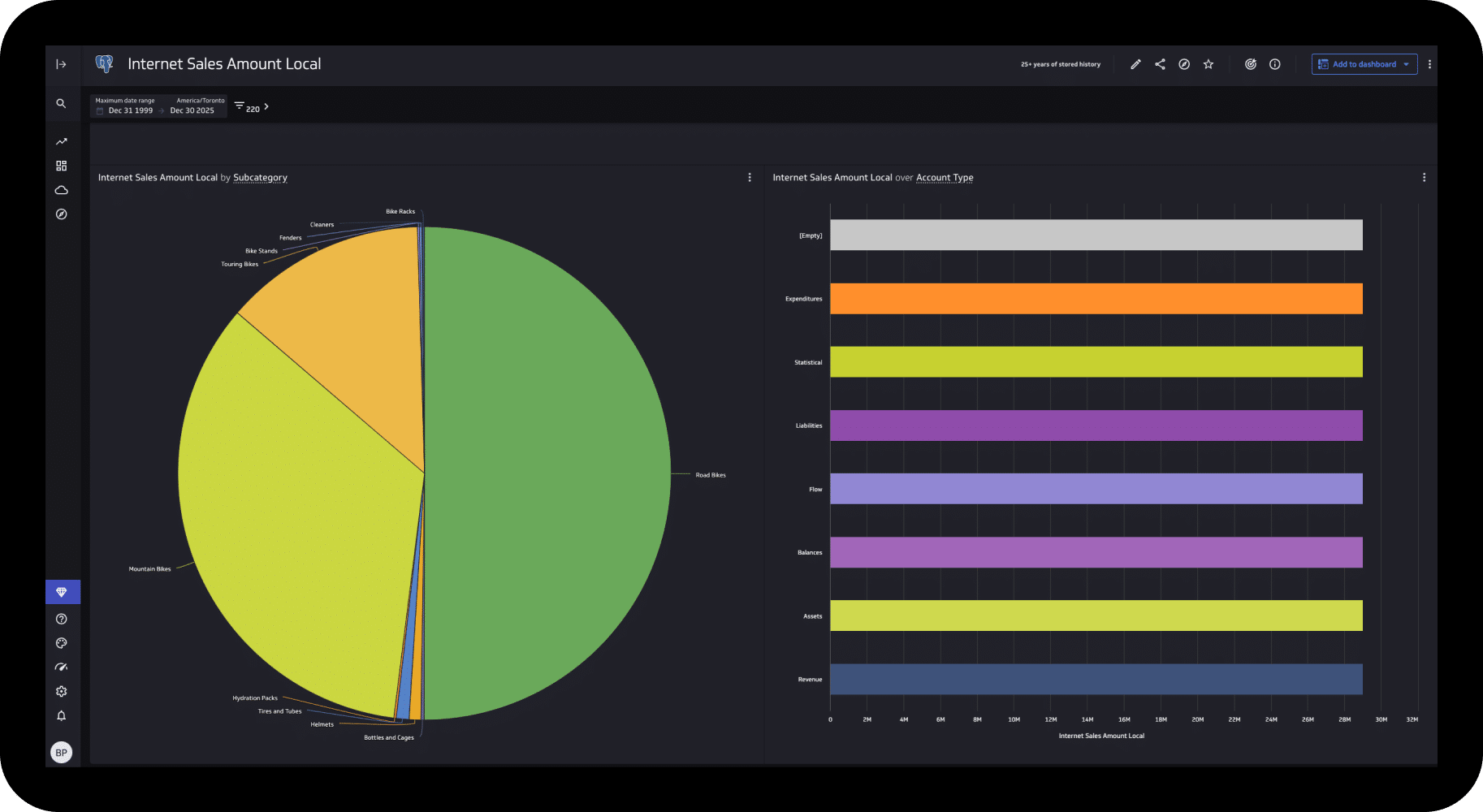Click the yellow-green Statistical bar
The height and width of the screenshot is (812, 1483).
pos(1096,361)
